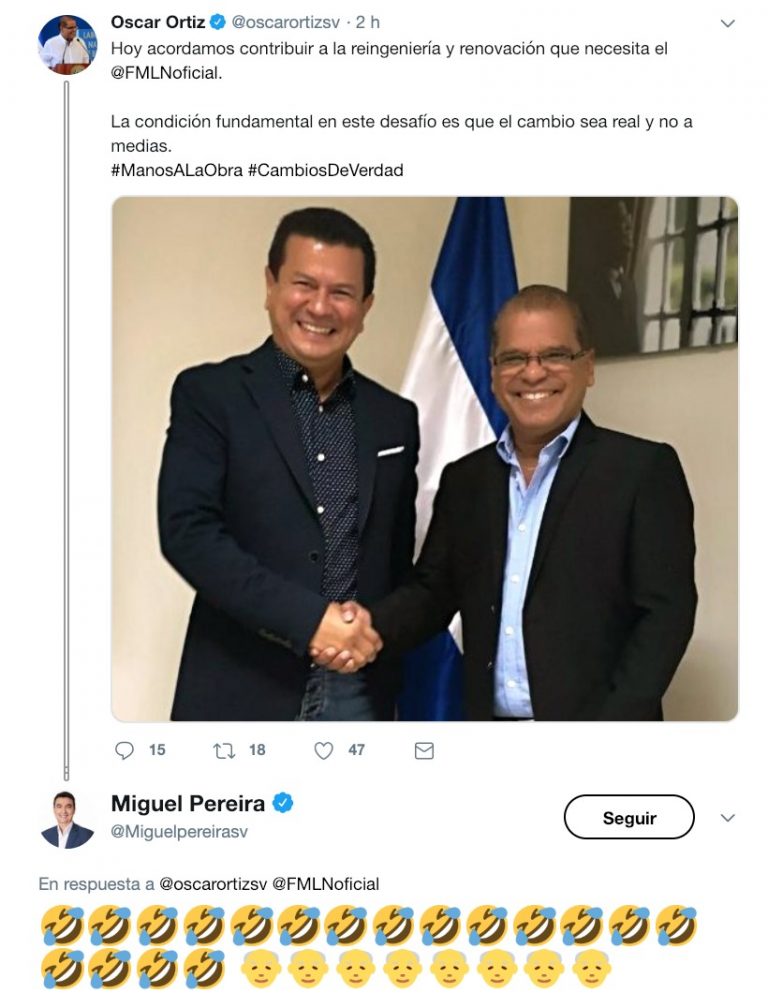This screenshot has height=1008, width=768.
Task: Click the Oscar Ortiz display name
Action: (157, 22)
